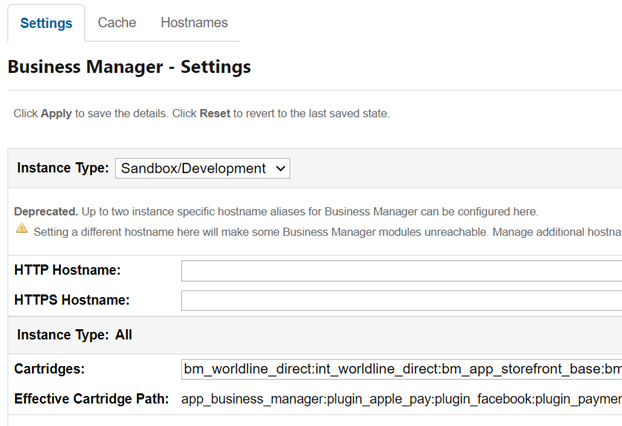
Task: Switch to the Cache tab
Action: (117, 22)
